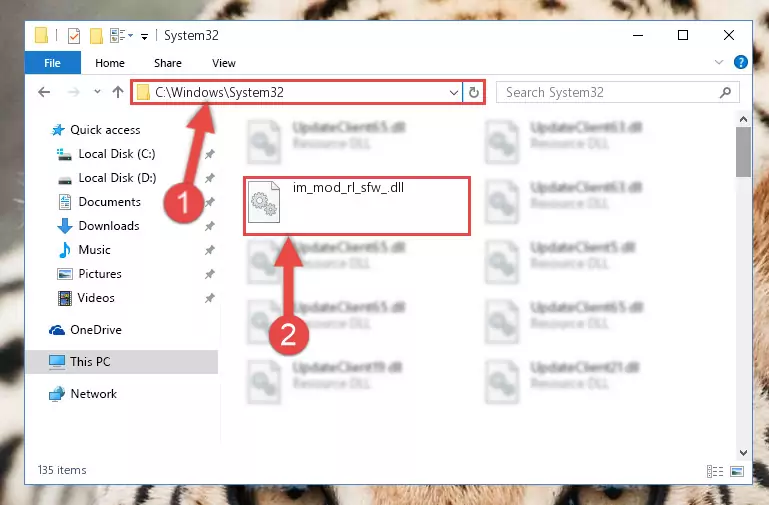
Task: Click the pin icon next to Music
Action: [x=210, y=250]
